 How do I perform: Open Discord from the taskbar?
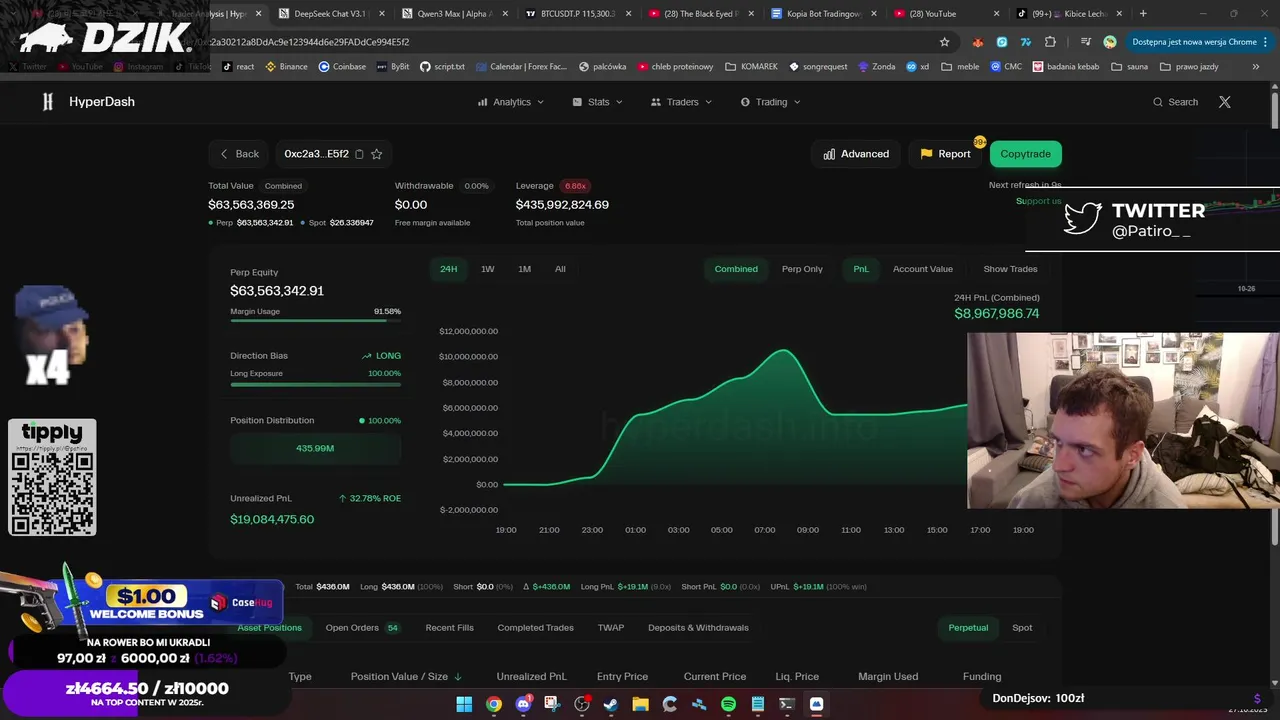point(523,704)
